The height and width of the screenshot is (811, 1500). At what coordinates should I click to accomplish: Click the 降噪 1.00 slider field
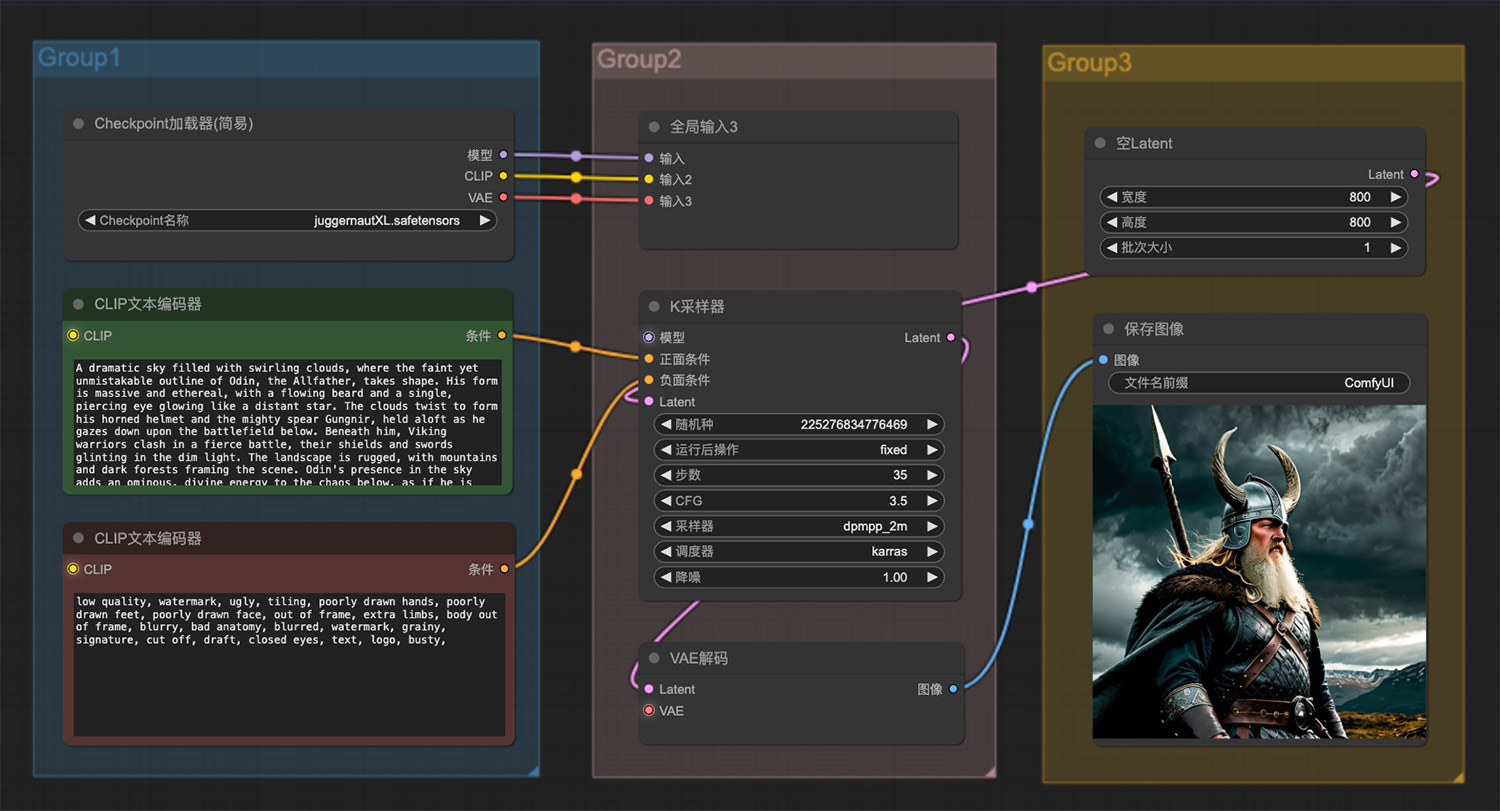click(799, 577)
